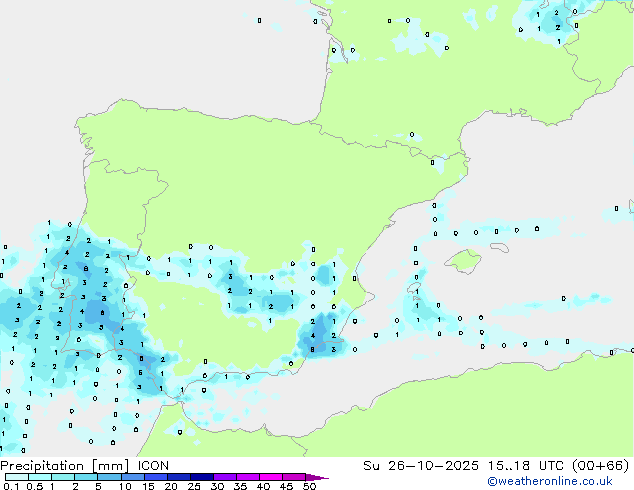Click the '(00+66)' forecast offset text
Viewport: 634px width, 490px height.
point(601,466)
